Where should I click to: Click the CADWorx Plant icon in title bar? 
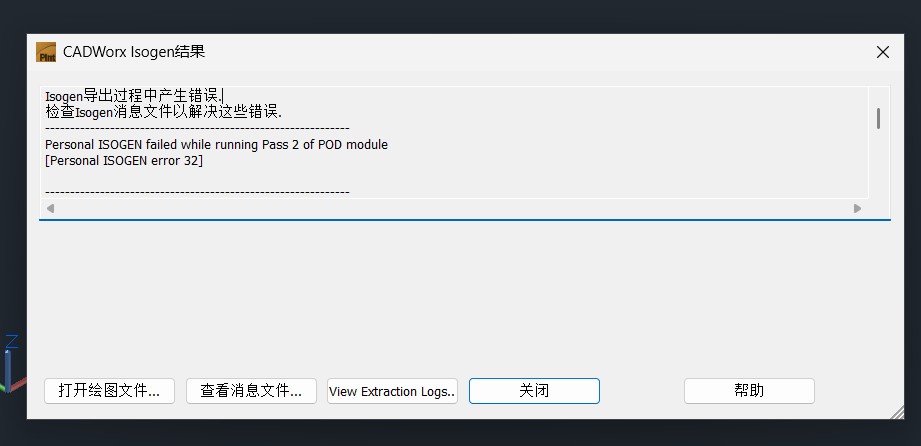click(x=46, y=52)
